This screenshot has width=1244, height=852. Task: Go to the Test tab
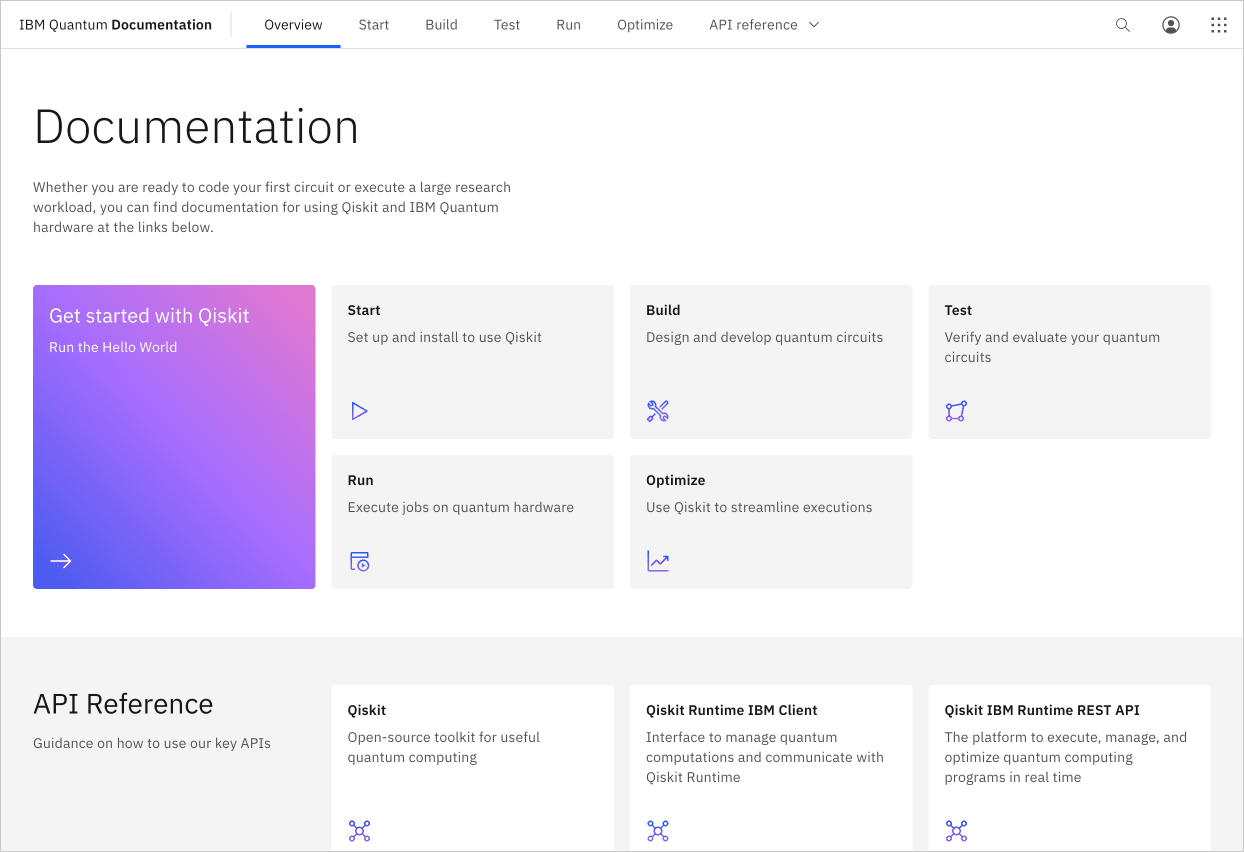(507, 25)
